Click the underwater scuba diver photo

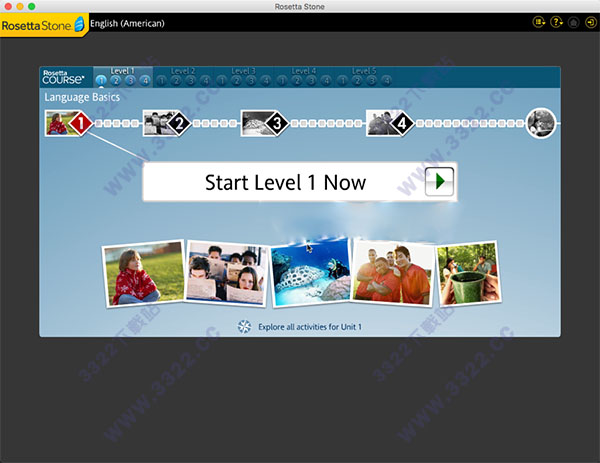point(311,274)
